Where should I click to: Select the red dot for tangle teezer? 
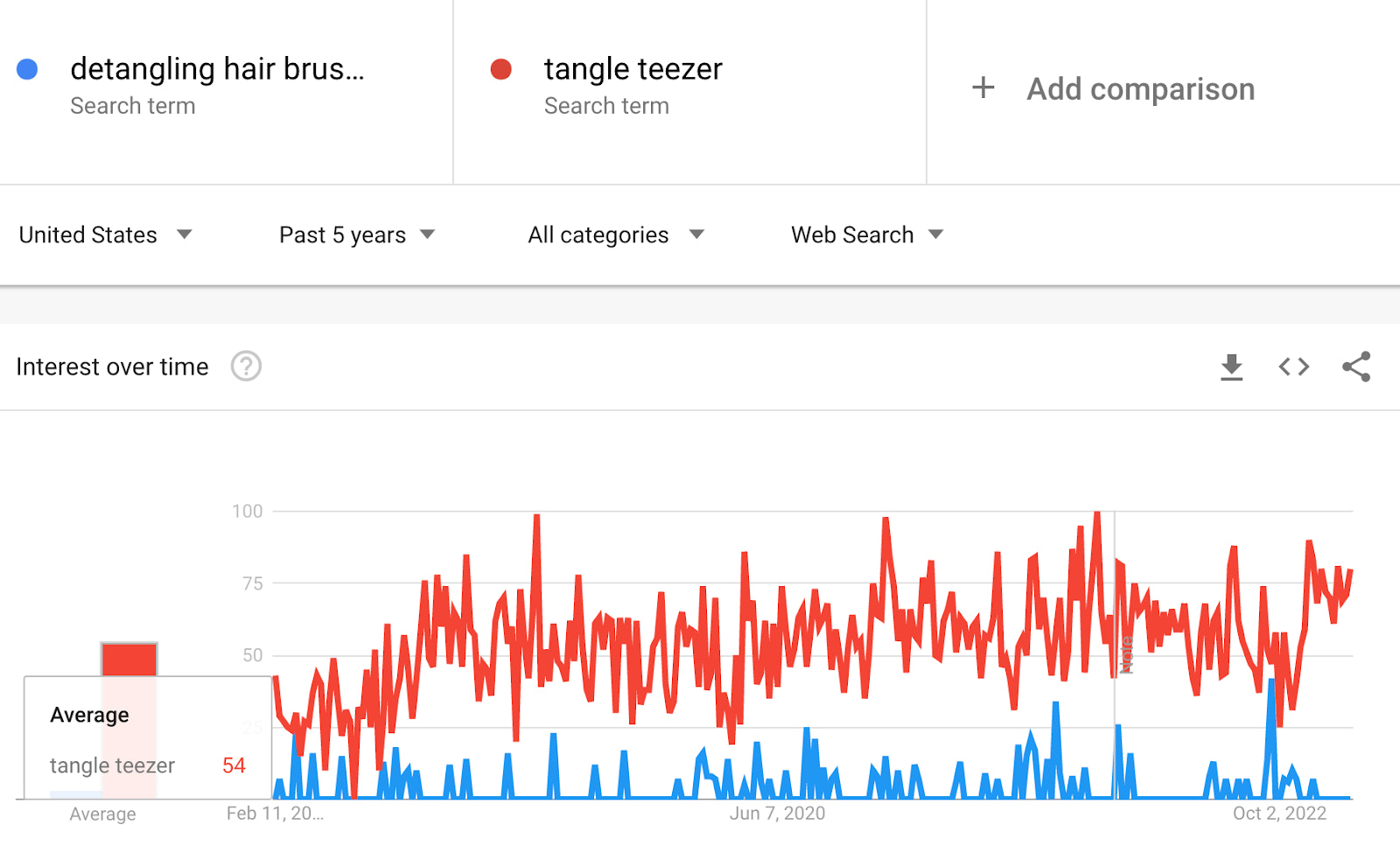point(501,68)
